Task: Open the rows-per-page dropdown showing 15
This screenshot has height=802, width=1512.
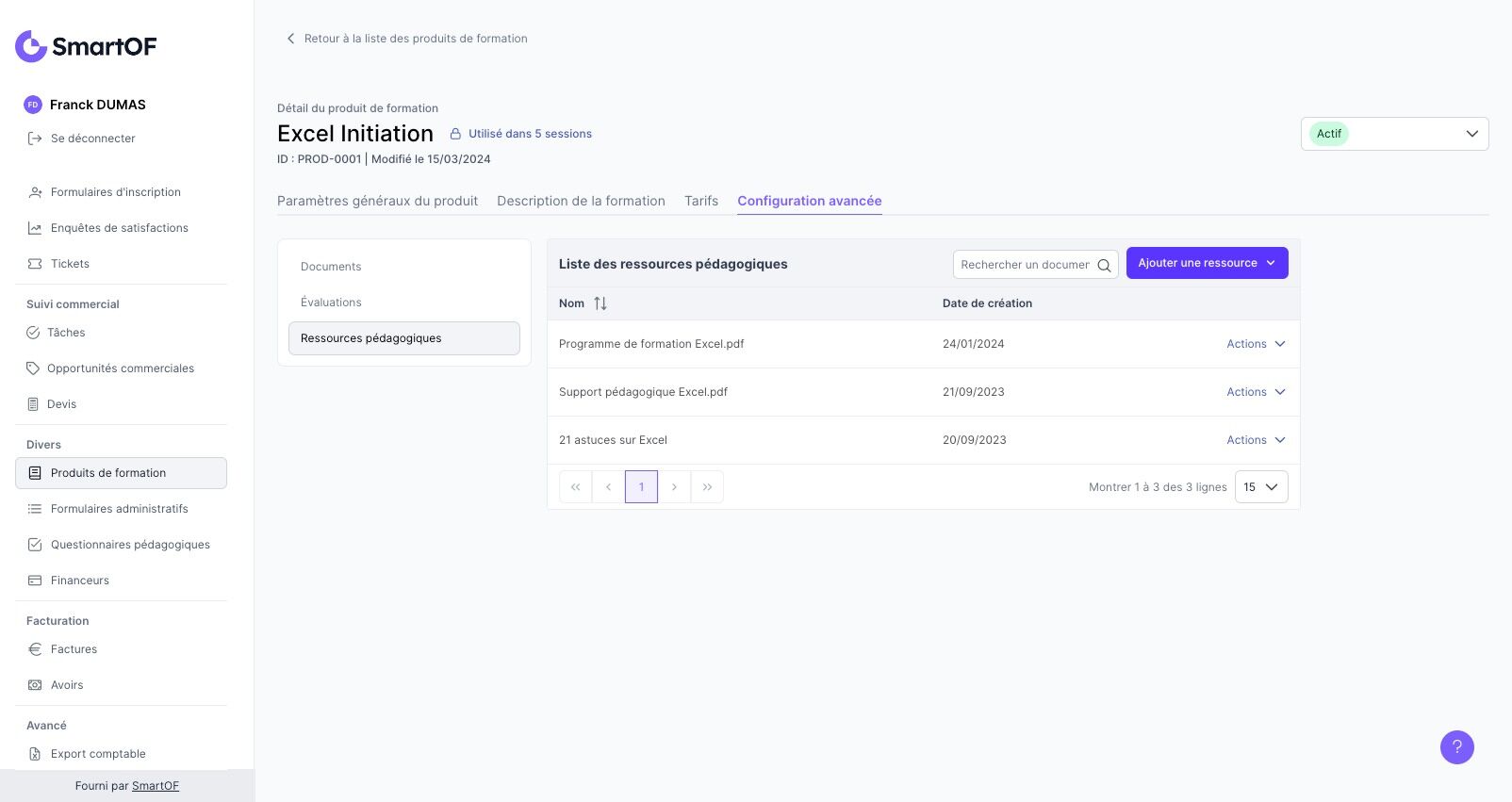Action: tap(1260, 487)
